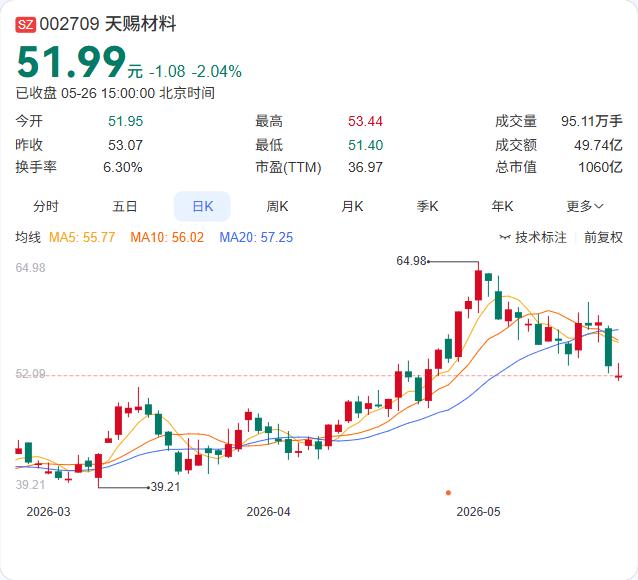
Task: Click the 市盈(TTM) value 36.97
Action: (365, 167)
